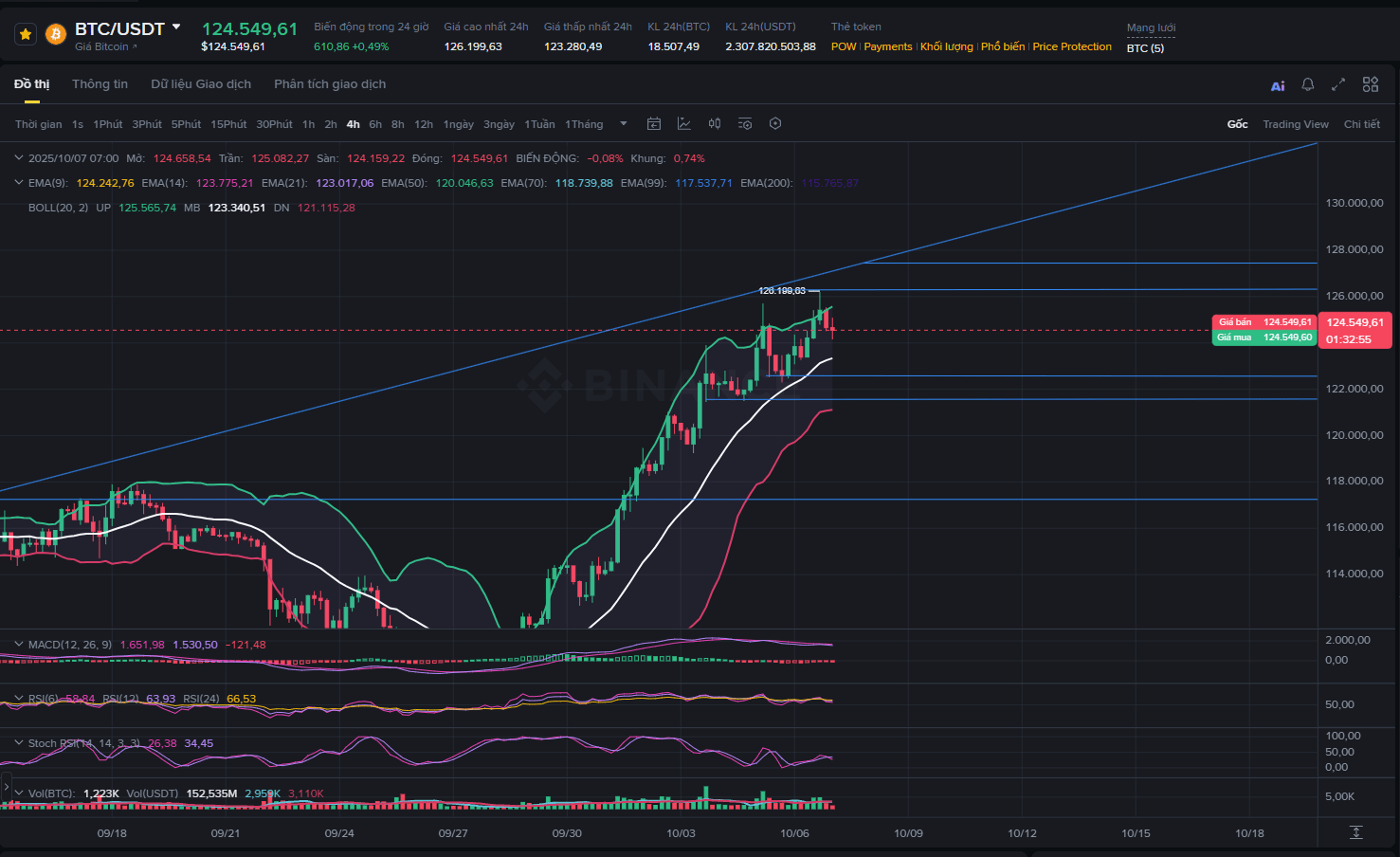Select the 2h interval
This screenshot has width=1400, height=857.
coord(331,124)
